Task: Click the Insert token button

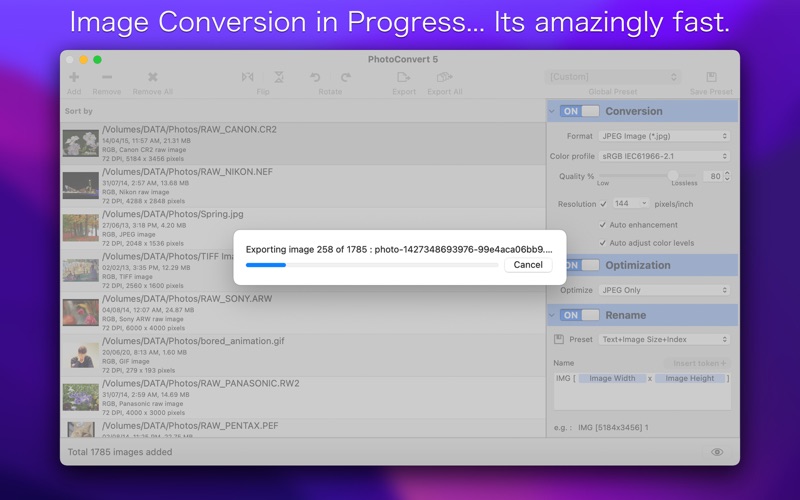Action: point(697,363)
